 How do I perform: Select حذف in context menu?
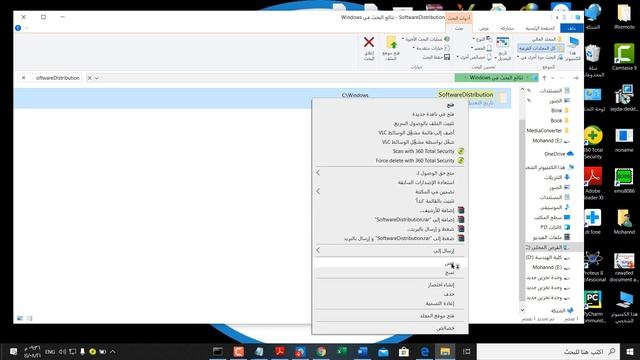391,294
